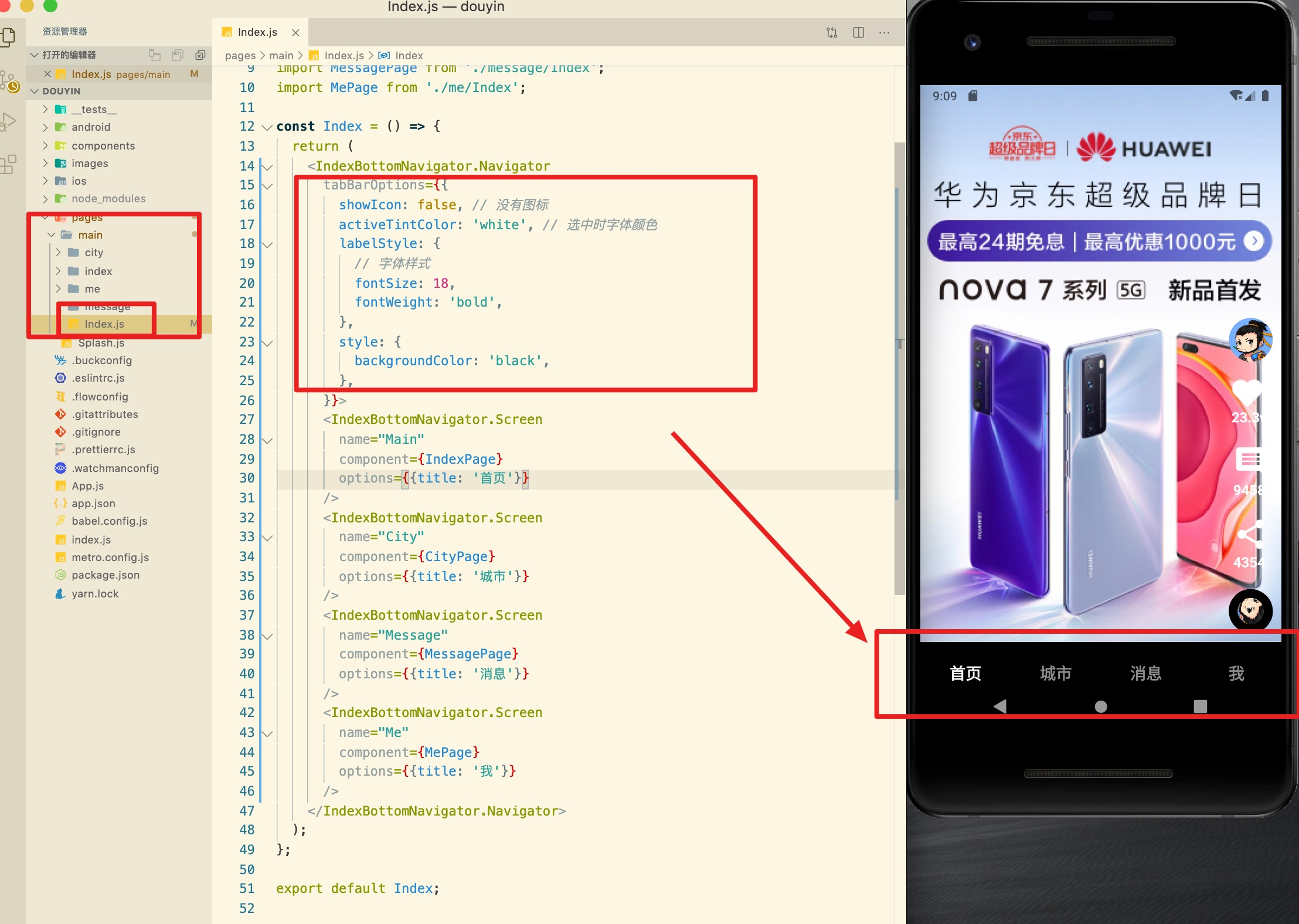This screenshot has height=924, width=1299.
Task: Tap 首页 tab in emulator bottom bar
Action: [965, 674]
